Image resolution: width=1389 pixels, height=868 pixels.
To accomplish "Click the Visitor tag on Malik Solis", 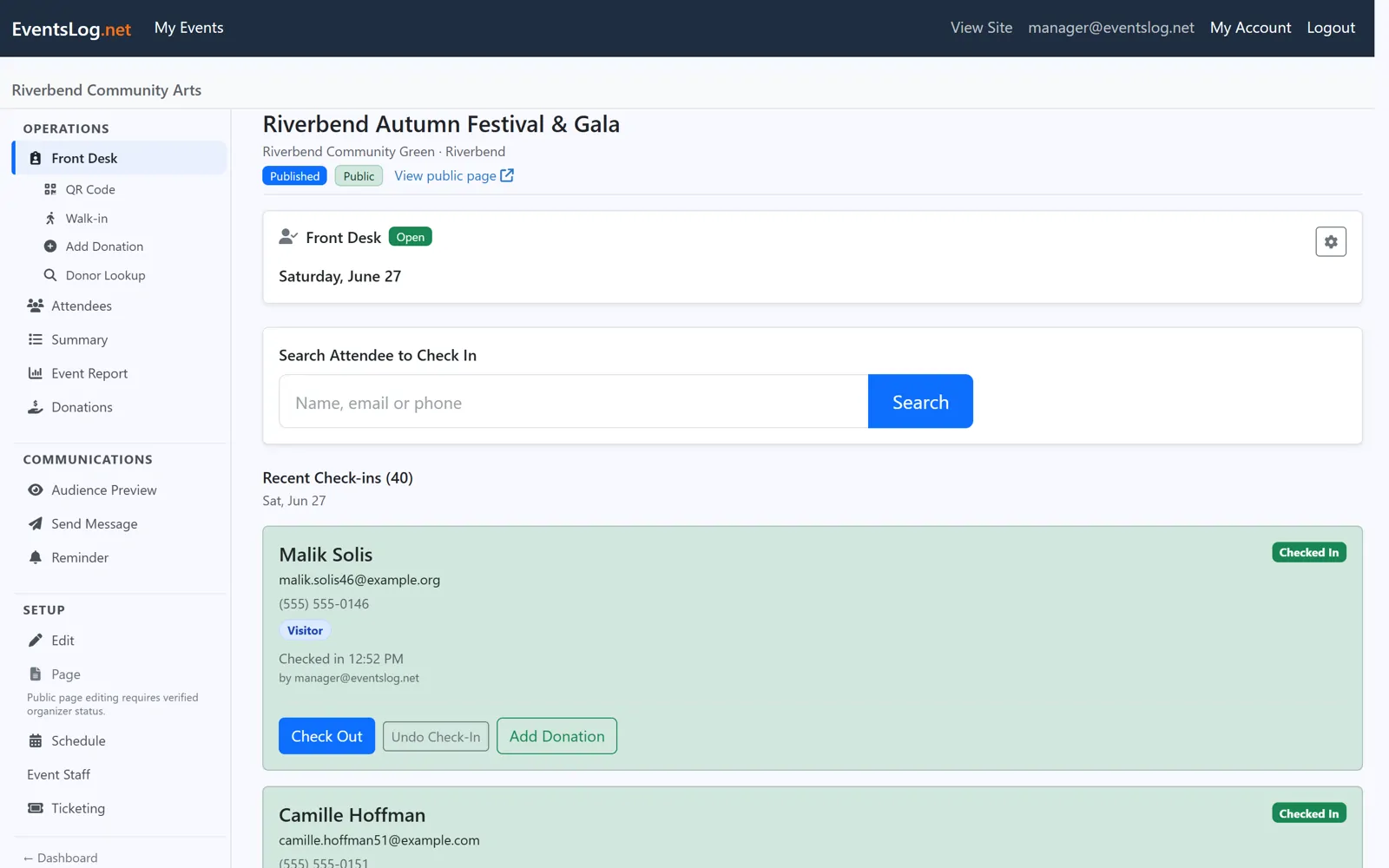I will coord(305,631).
